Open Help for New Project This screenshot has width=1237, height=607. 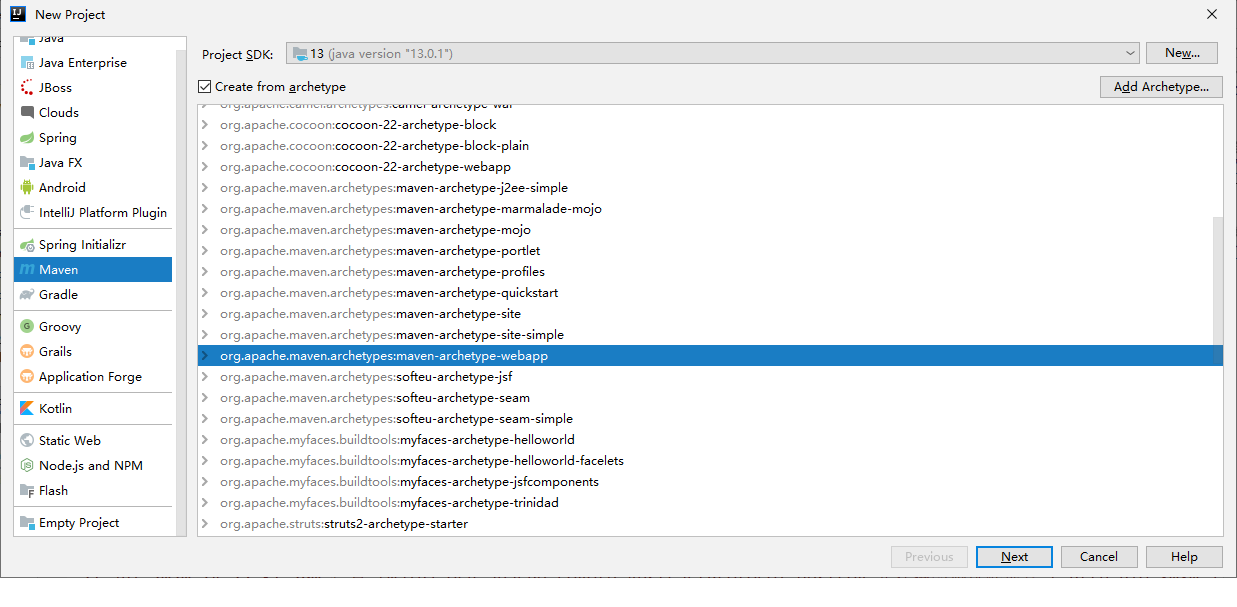1184,557
